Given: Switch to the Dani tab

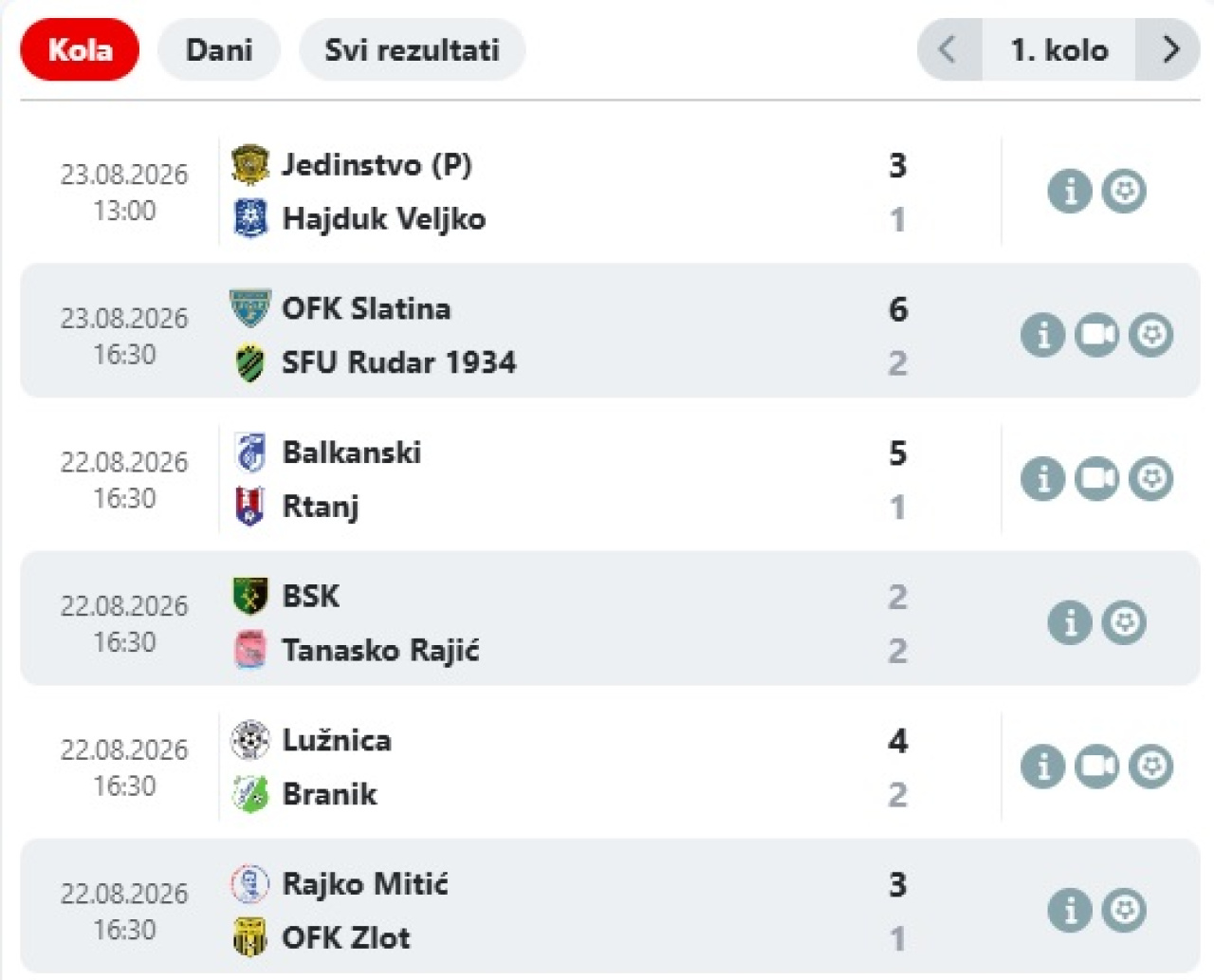Looking at the screenshot, I should tap(219, 49).
